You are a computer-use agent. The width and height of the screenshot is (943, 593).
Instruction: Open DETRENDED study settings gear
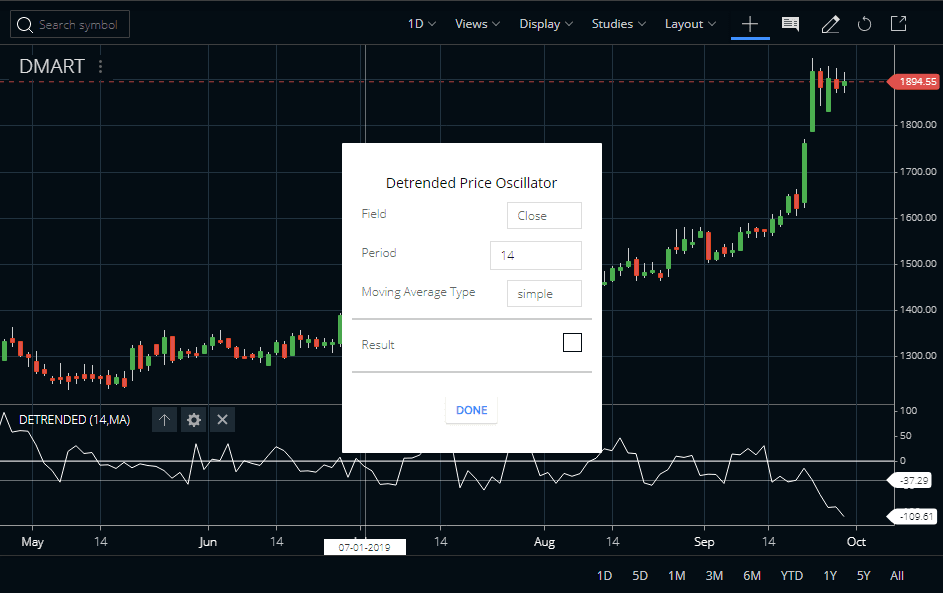click(x=194, y=420)
